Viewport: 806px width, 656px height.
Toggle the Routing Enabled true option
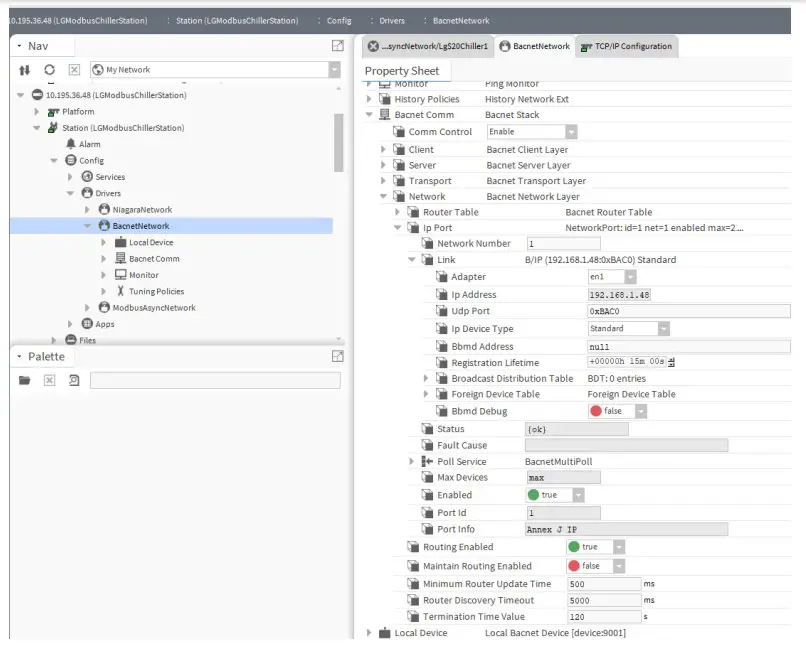596,547
